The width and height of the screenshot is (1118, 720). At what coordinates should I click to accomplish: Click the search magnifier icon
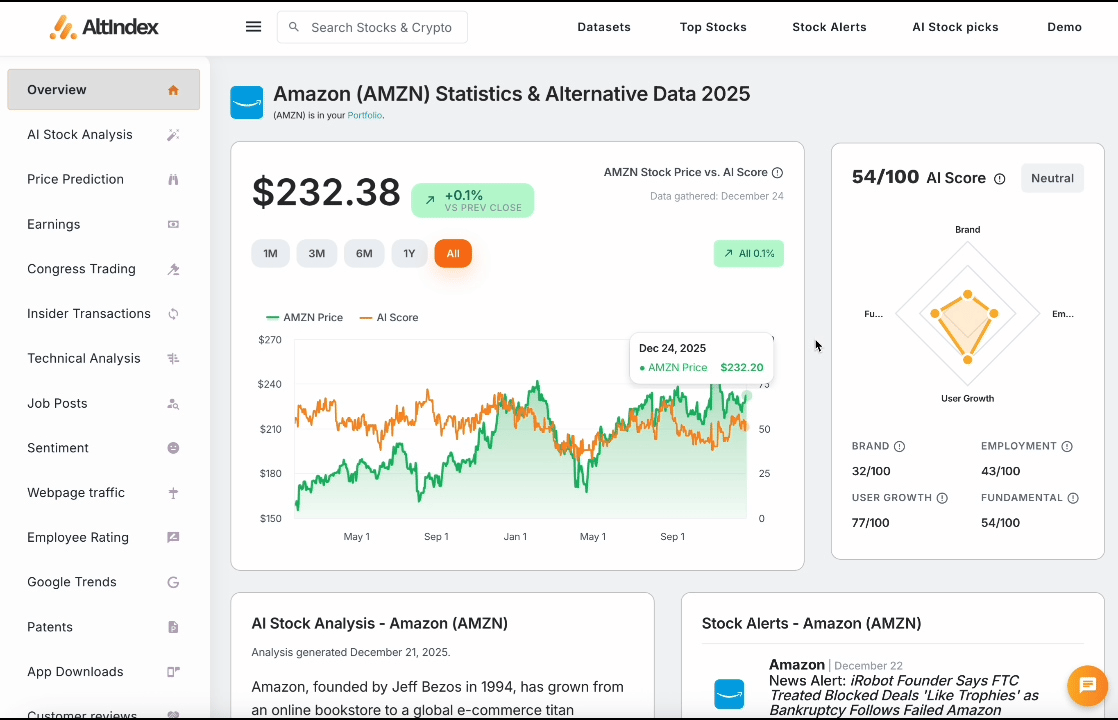tap(294, 27)
